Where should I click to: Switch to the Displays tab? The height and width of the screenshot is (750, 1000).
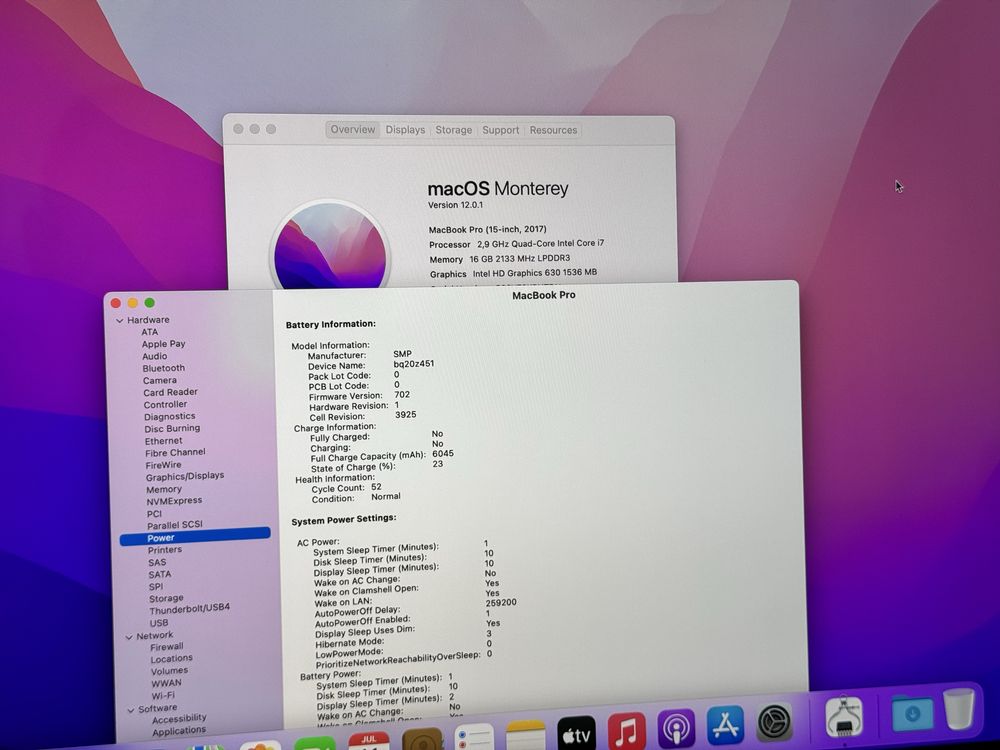coord(405,129)
